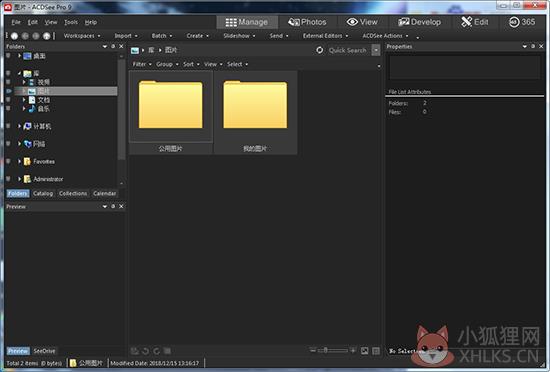The image size is (550, 372).
Task: Open the Workspaces dropdown
Action: coord(82,36)
